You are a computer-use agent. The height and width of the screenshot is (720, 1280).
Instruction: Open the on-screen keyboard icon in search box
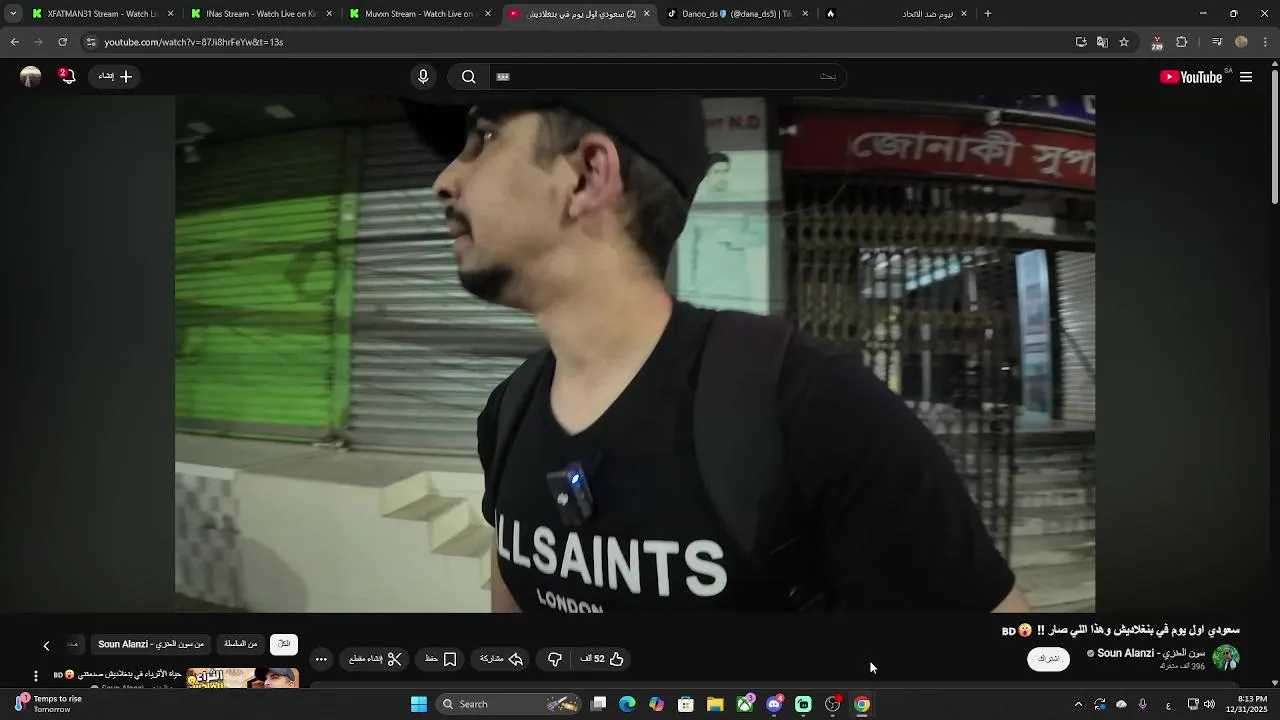[x=503, y=77]
